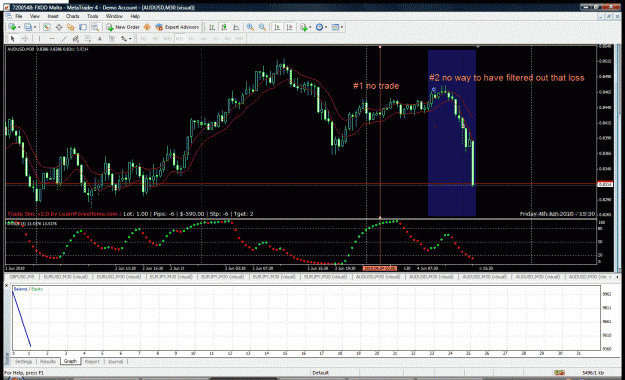Viewport: 625px width, 380px height.
Task: Select the trendline drawing tool
Action: pos(64,39)
